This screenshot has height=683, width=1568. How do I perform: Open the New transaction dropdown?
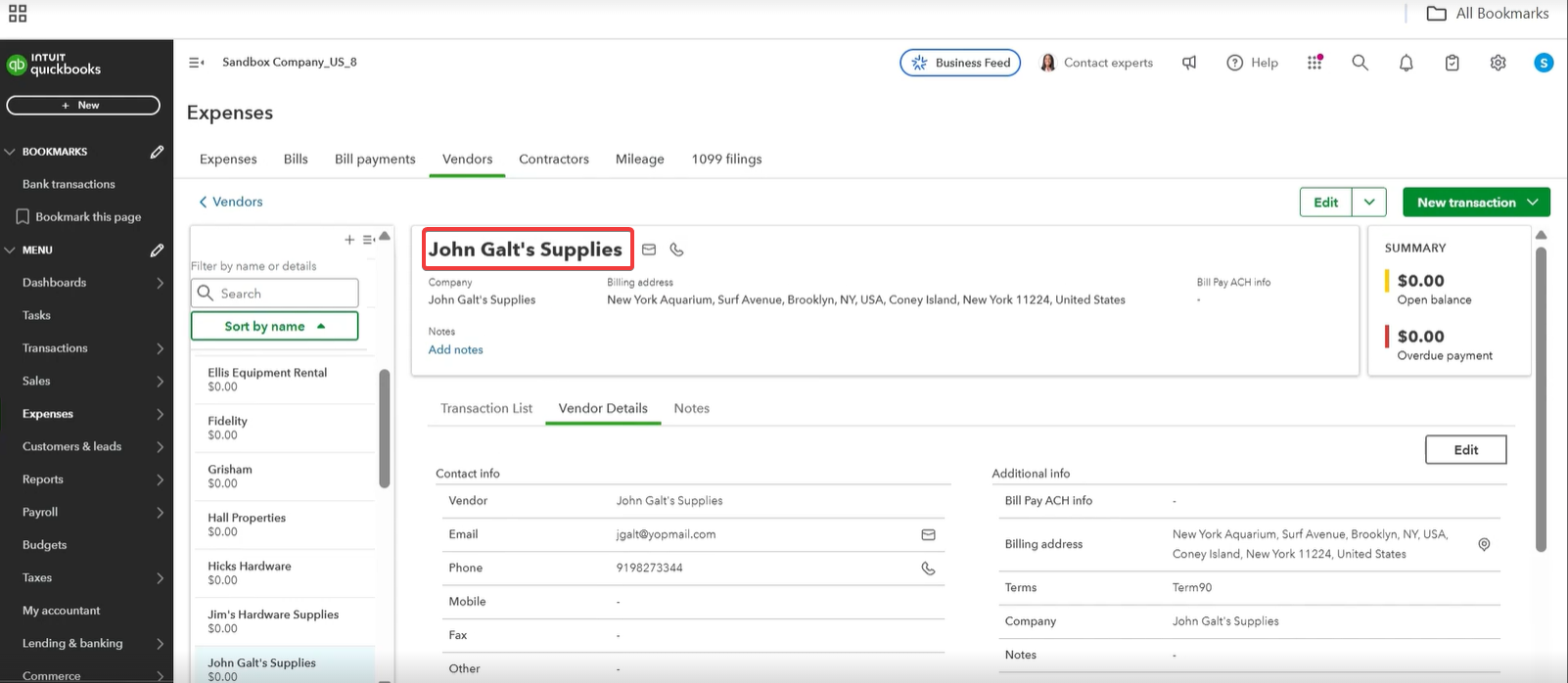tap(1476, 203)
